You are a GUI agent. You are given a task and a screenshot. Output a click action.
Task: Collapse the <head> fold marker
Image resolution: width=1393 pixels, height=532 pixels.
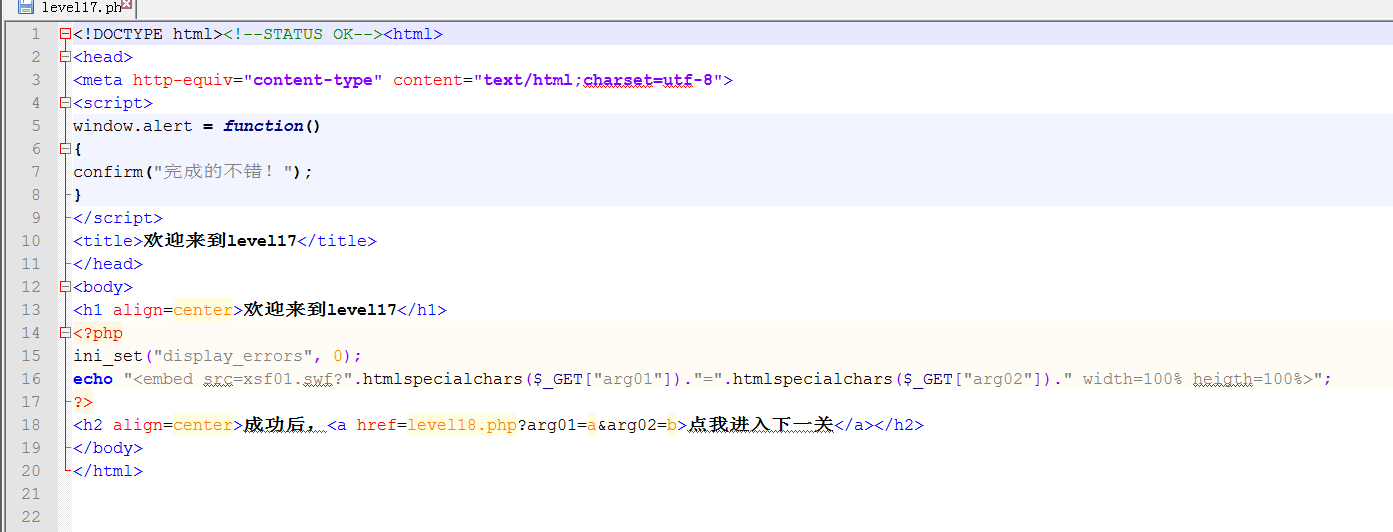[x=65, y=57]
